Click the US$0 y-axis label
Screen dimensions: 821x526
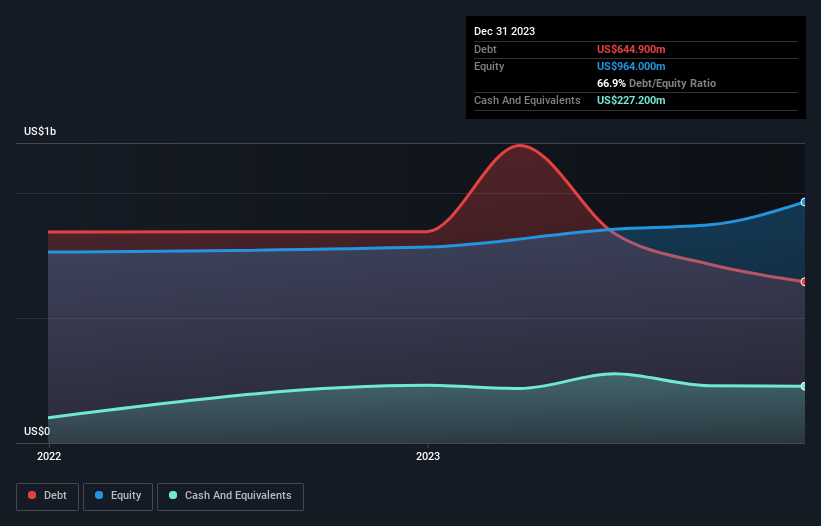pyautogui.click(x=37, y=431)
